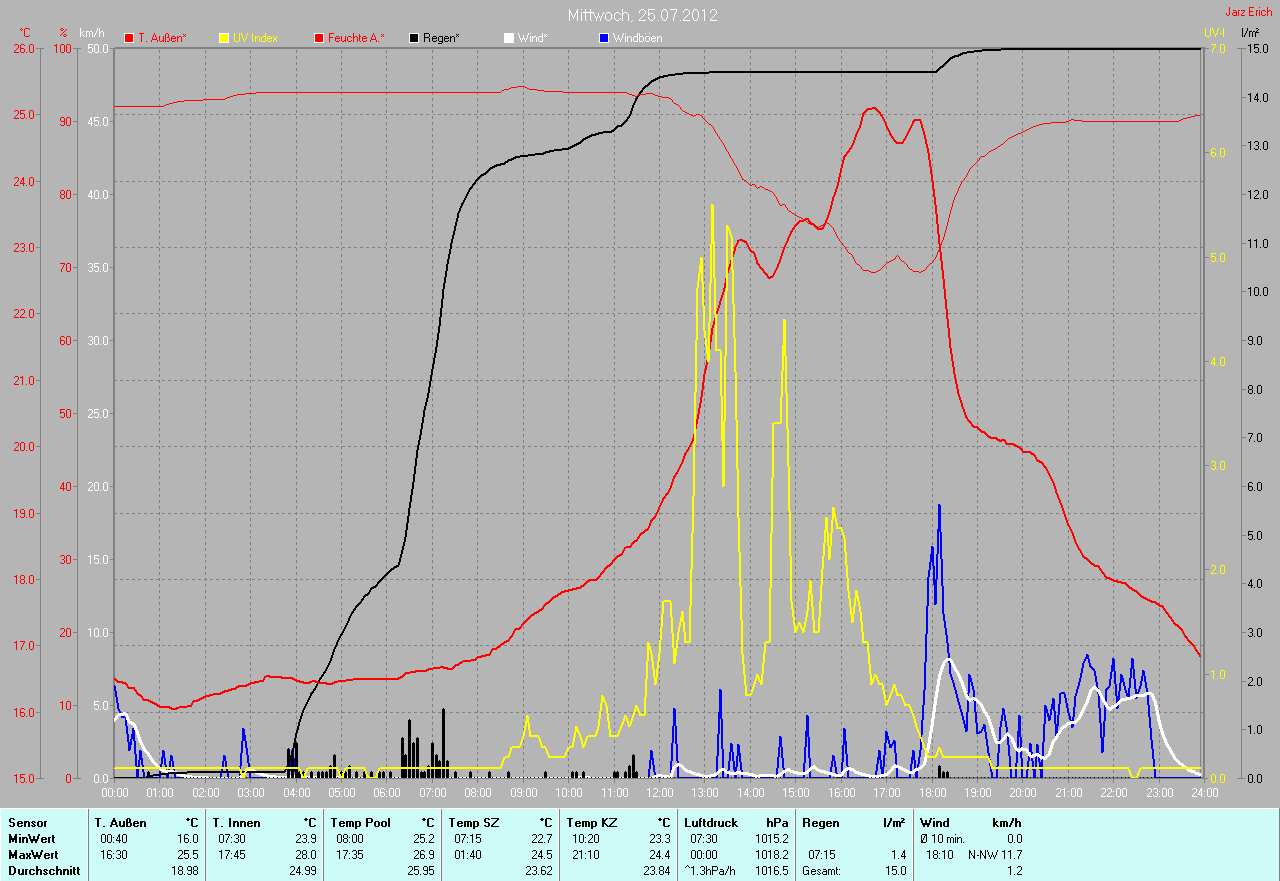Screen dimensions: 1280x881
Task: Select the "Regen*" legend label
Action: pyautogui.click(x=441, y=38)
